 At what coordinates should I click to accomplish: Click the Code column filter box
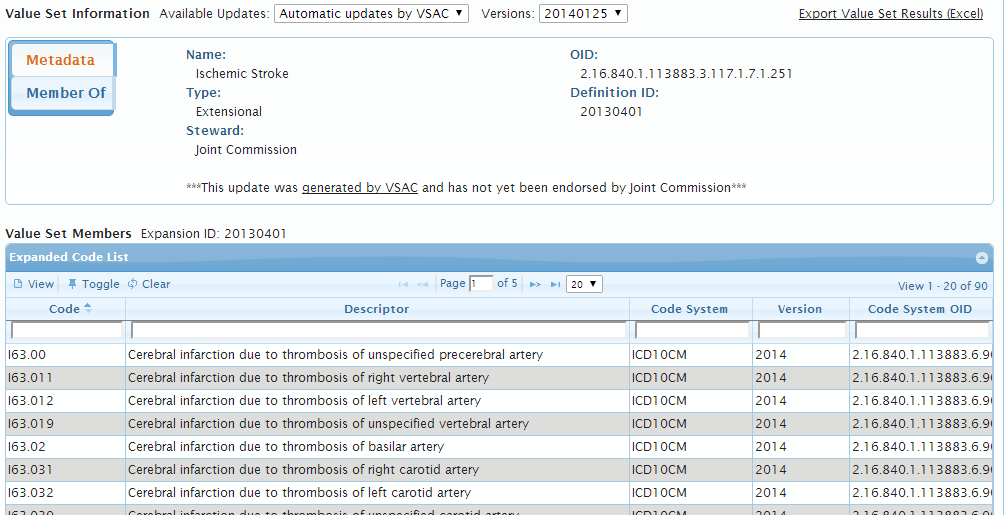(66, 330)
